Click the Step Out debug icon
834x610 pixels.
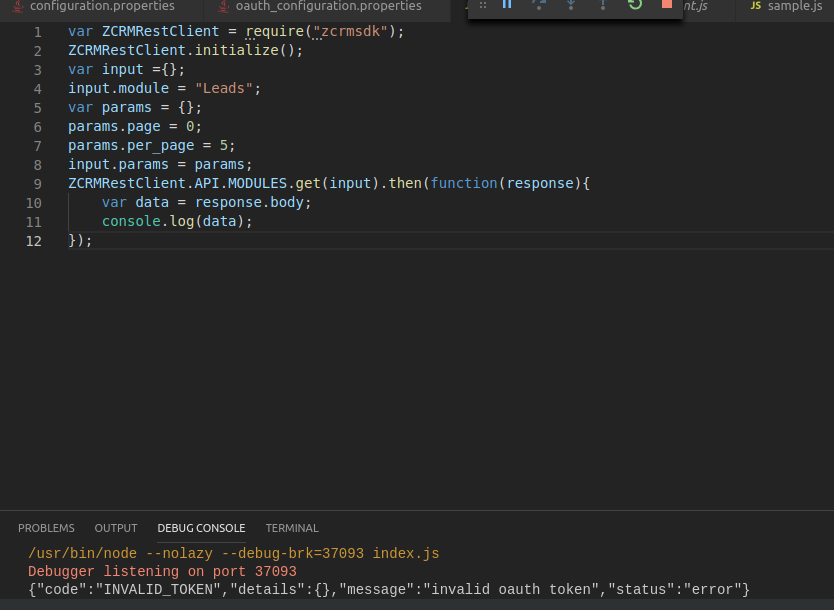(x=603, y=4)
